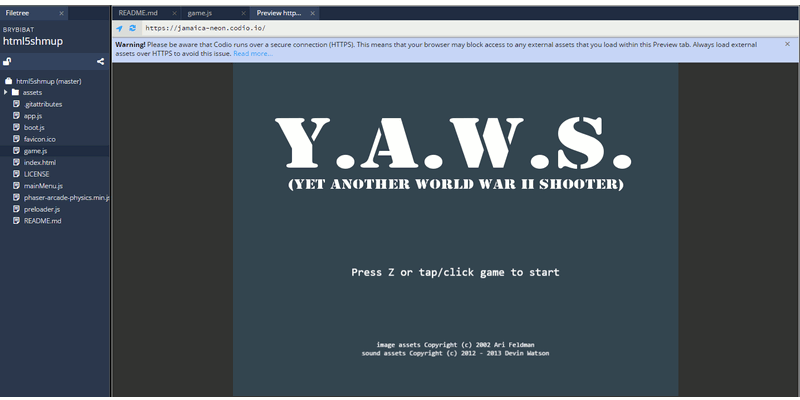
Task: Expand the assets folder
Action: pos(6,92)
